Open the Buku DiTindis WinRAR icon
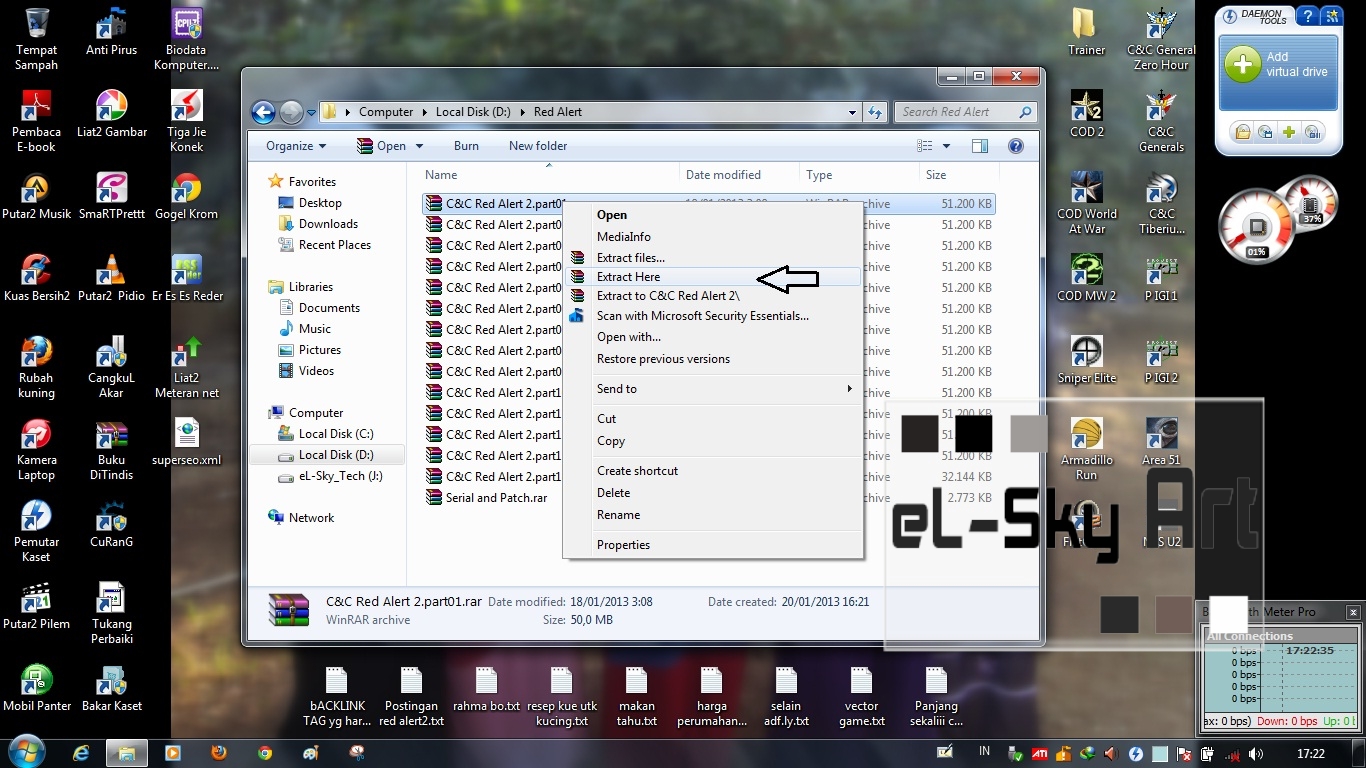The height and width of the screenshot is (768, 1366). [111, 449]
